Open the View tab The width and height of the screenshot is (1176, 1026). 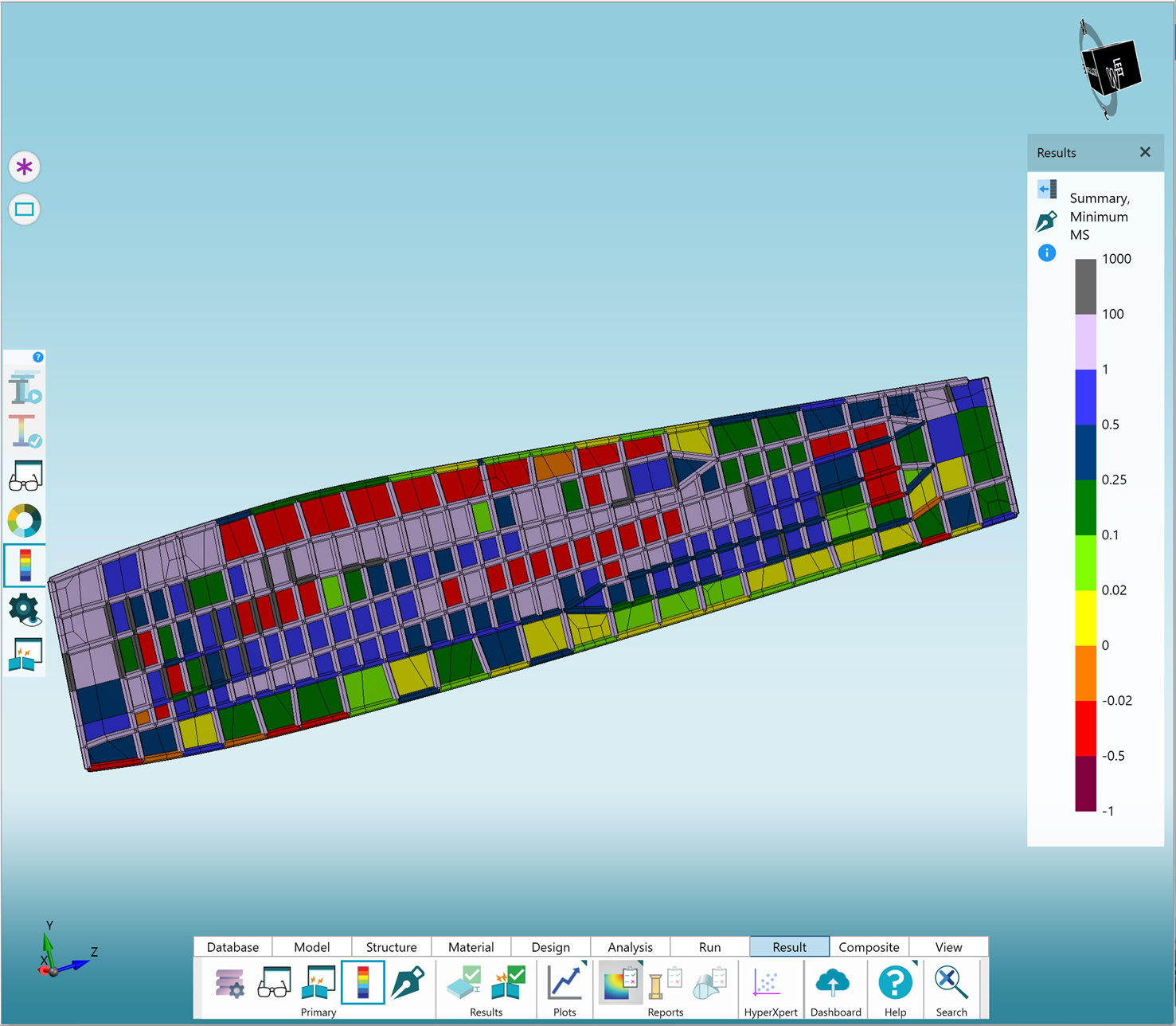949,946
